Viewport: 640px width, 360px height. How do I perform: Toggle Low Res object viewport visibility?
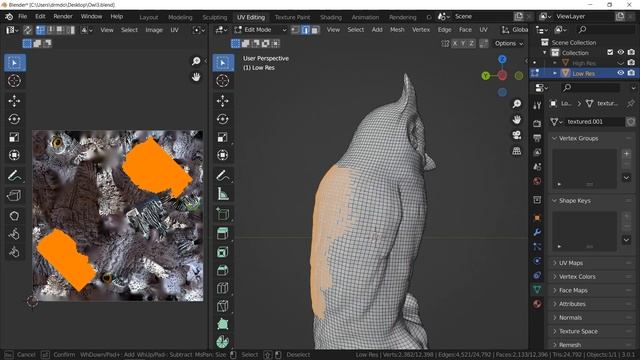pyautogui.click(x=621, y=73)
